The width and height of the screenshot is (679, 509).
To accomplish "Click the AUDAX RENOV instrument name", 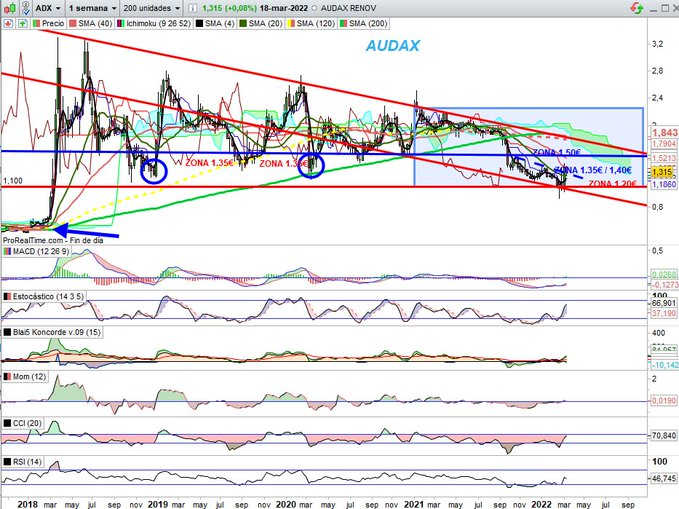I will click(x=349, y=8).
